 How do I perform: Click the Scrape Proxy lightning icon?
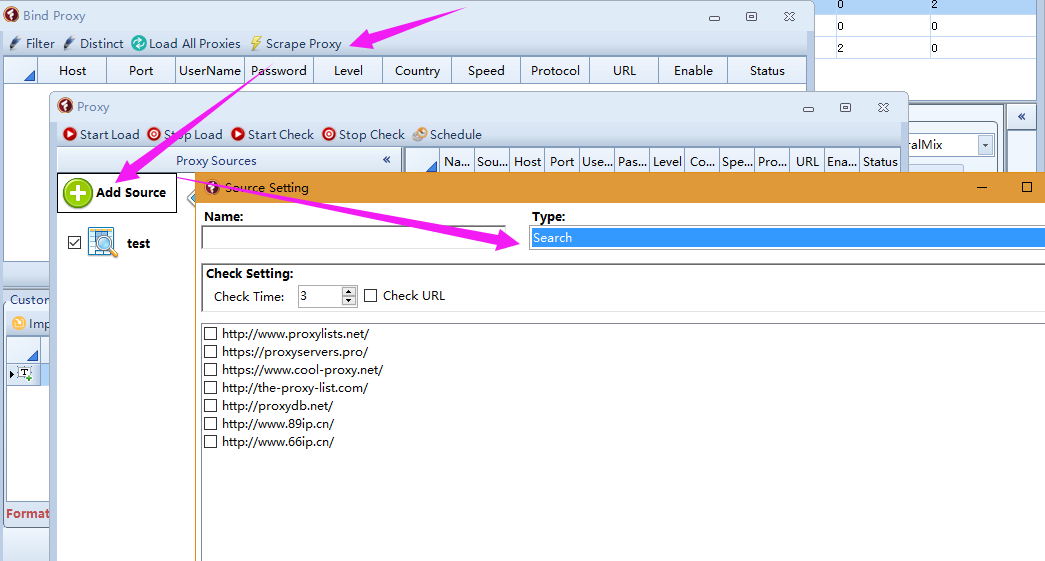(x=256, y=44)
